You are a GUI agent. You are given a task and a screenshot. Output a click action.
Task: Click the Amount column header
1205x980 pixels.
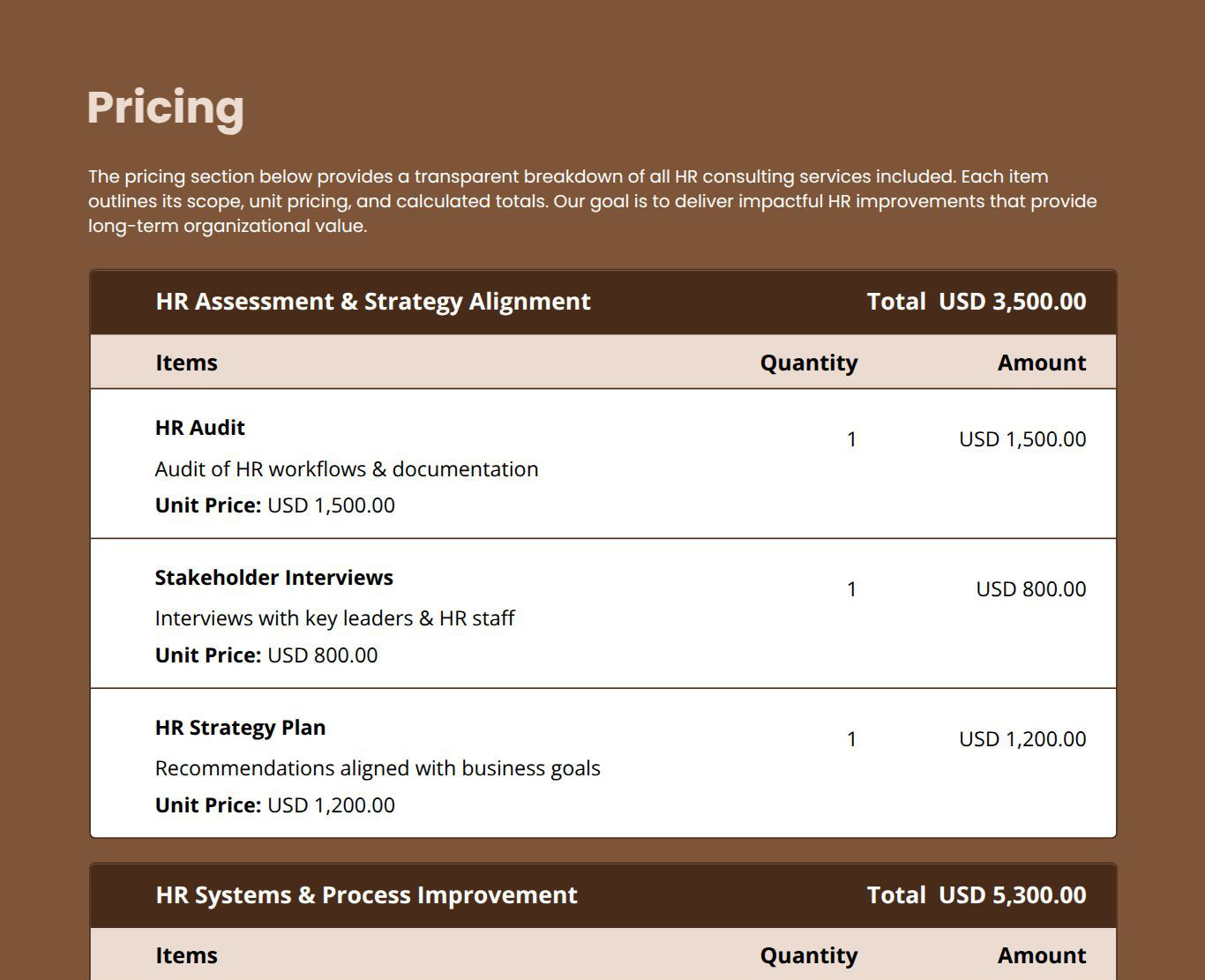point(1042,362)
